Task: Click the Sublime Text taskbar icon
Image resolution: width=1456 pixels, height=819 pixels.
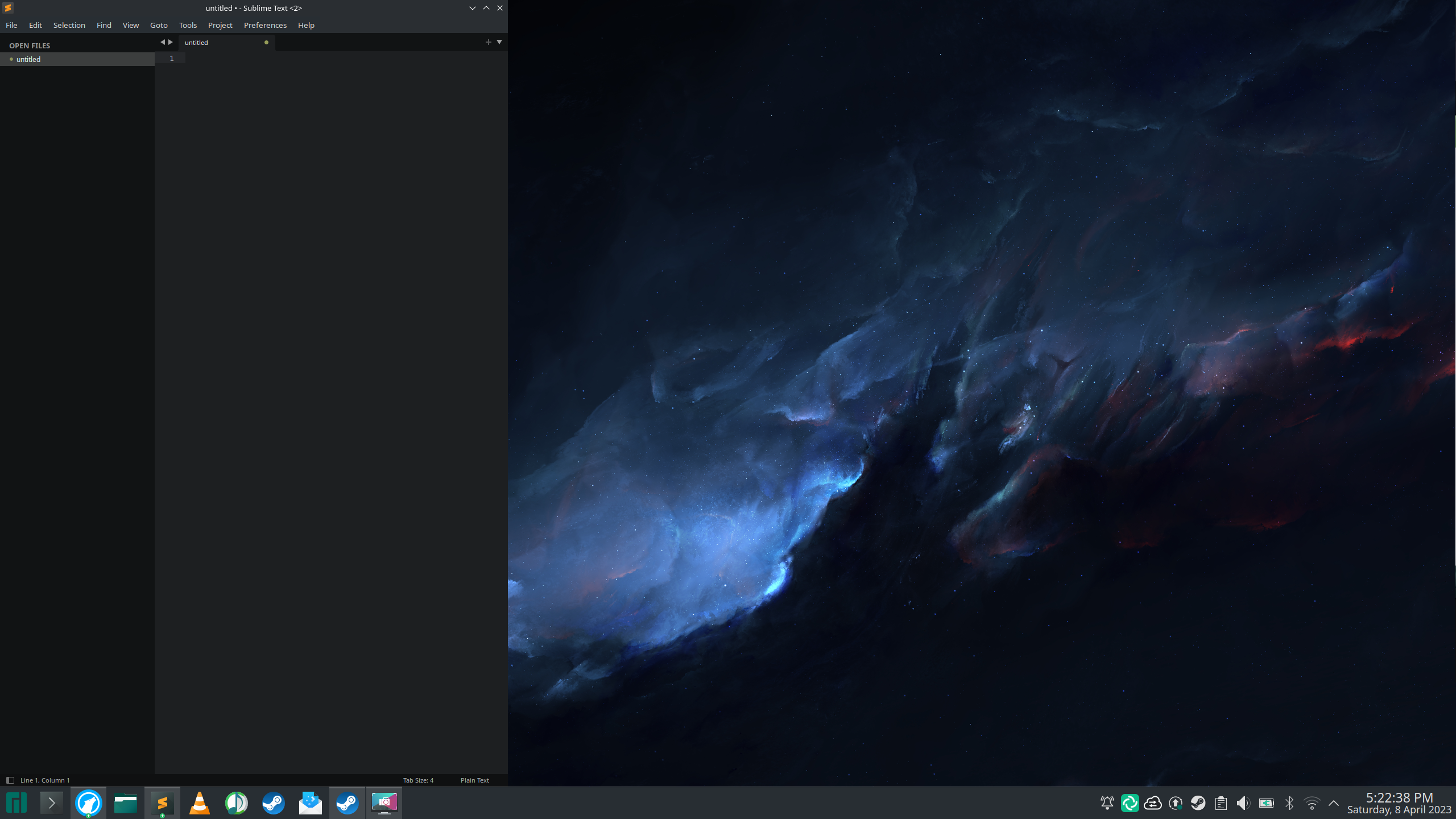Action: click(163, 803)
